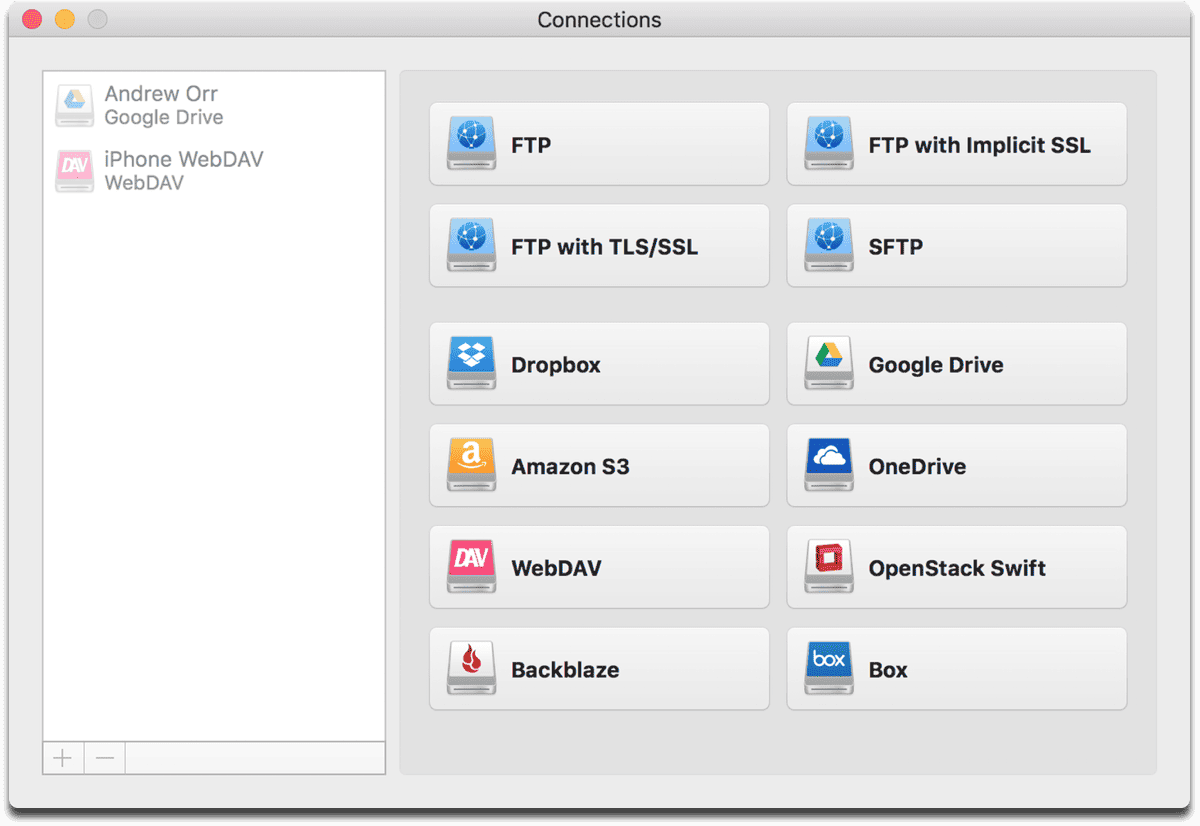Choose FTP with Implicit SSL label

coord(980,145)
